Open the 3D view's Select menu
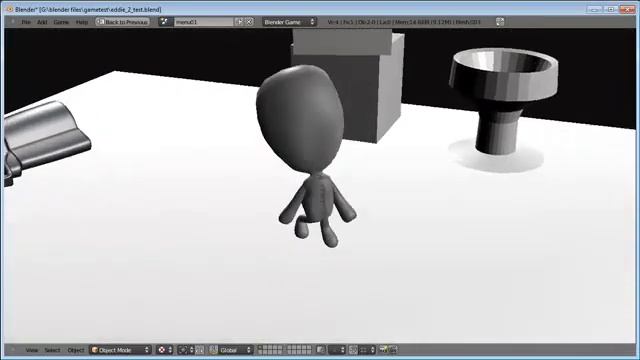 (x=52, y=350)
